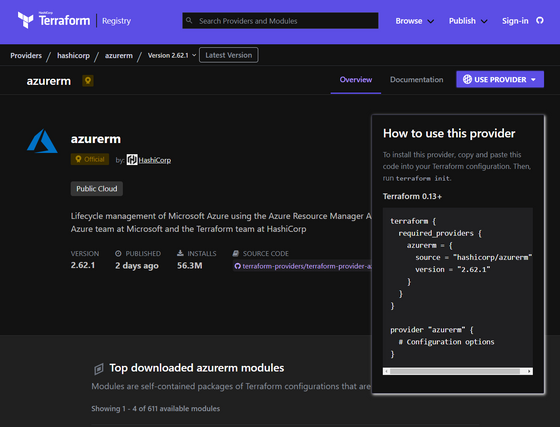Click the globe icon on Use Provider

pos(467,79)
